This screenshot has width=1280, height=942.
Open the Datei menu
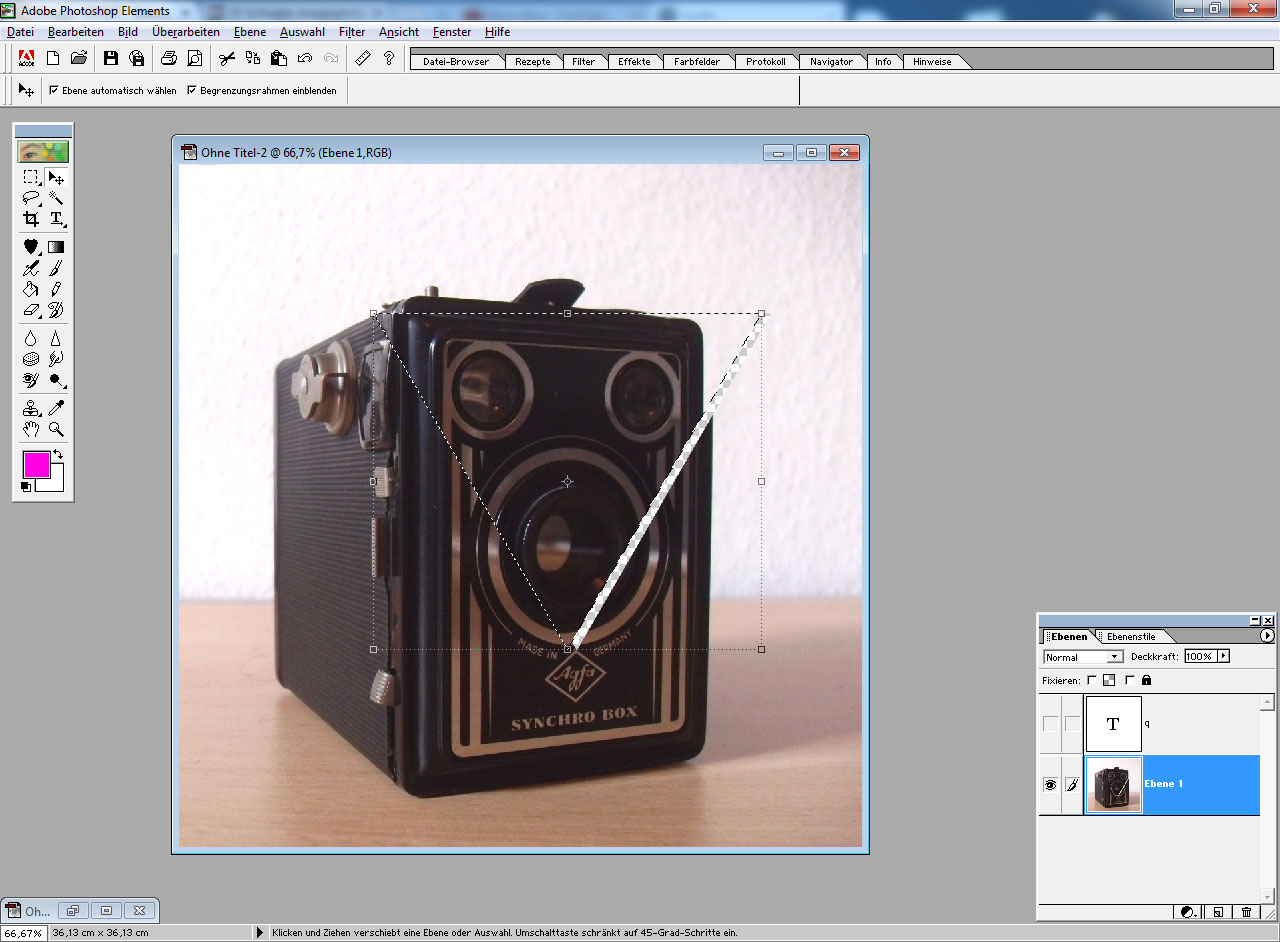click(x=20, y=32)
